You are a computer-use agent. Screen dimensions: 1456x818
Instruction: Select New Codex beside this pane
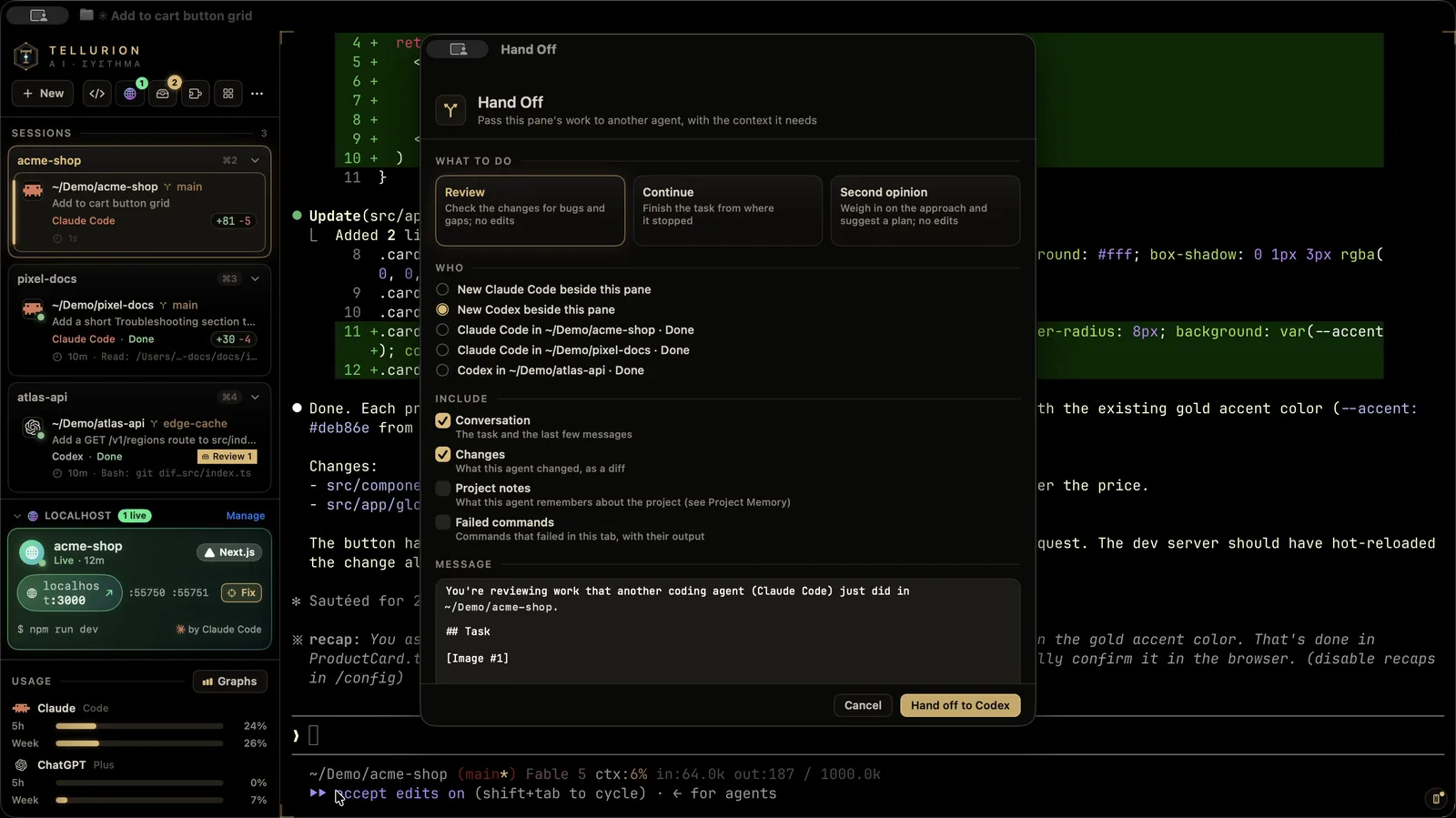coord(525,309)
